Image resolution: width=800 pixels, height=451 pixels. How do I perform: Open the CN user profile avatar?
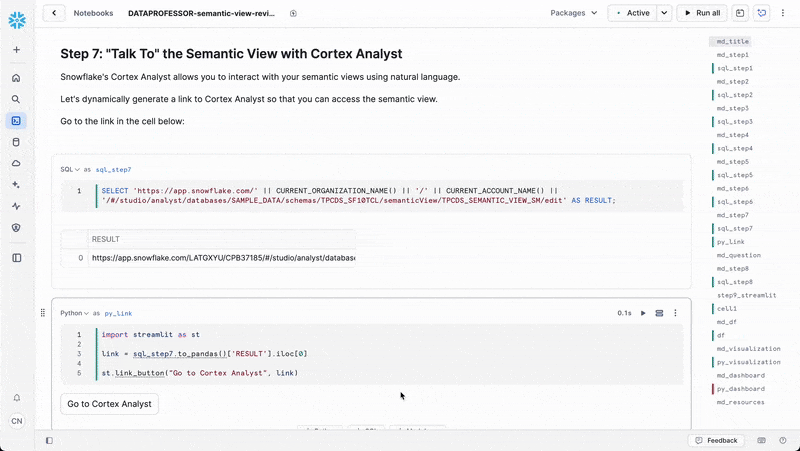[17, 421]
